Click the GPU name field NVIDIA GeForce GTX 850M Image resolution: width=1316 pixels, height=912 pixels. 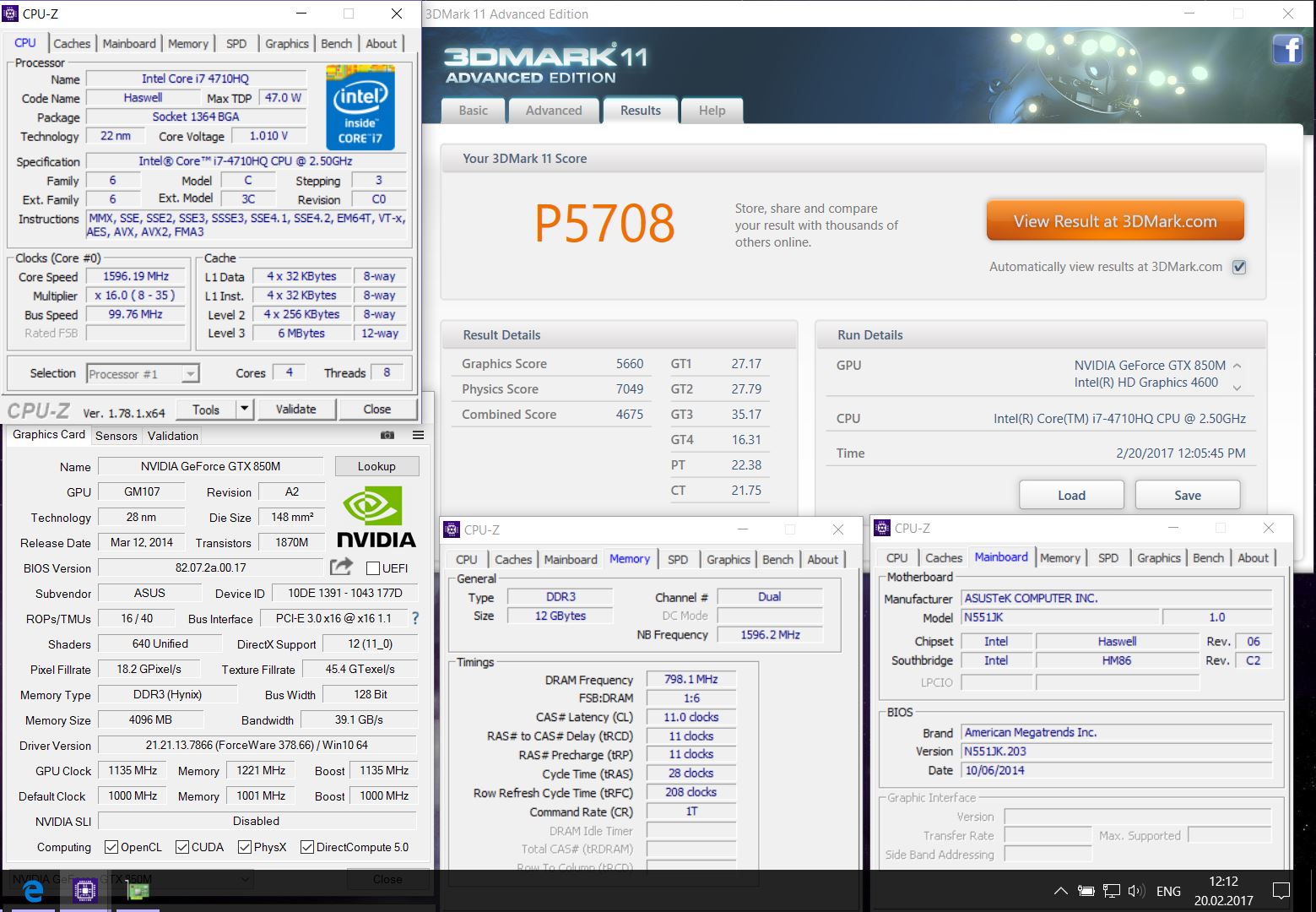click(210, 466)
